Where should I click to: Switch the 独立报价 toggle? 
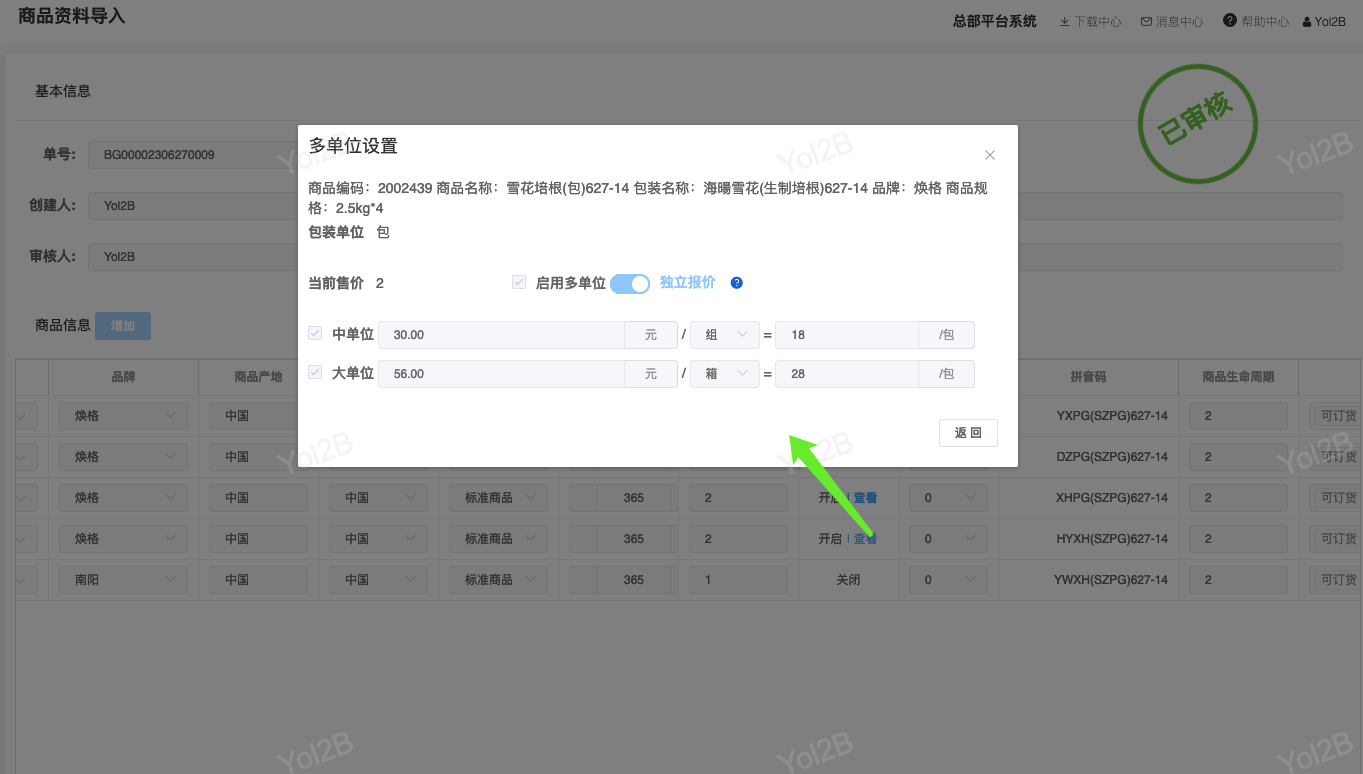pos(630,284)
